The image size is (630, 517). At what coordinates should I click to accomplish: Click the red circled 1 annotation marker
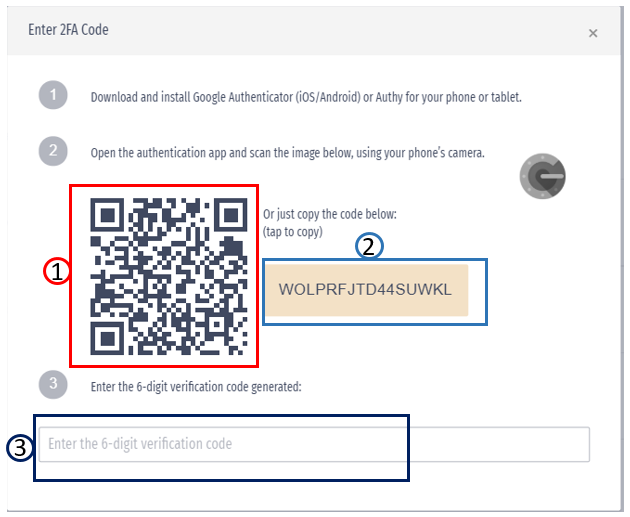click(57, 271)
